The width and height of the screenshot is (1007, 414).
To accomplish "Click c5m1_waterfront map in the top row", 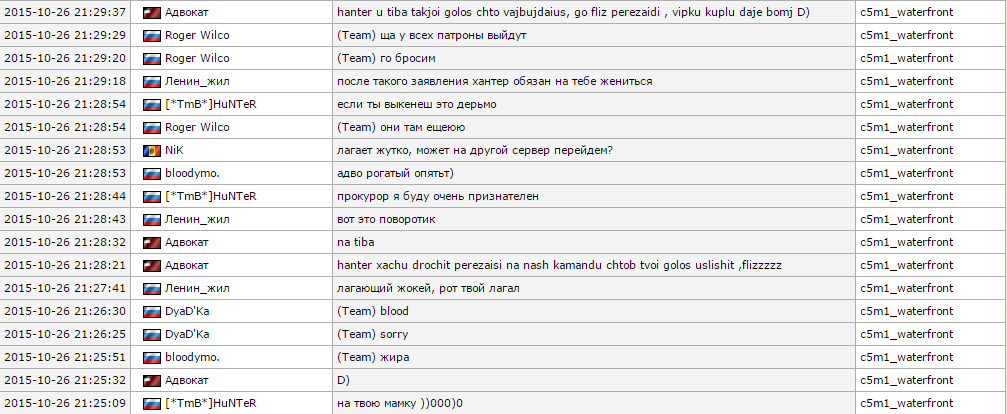I will tap(907, 12).
